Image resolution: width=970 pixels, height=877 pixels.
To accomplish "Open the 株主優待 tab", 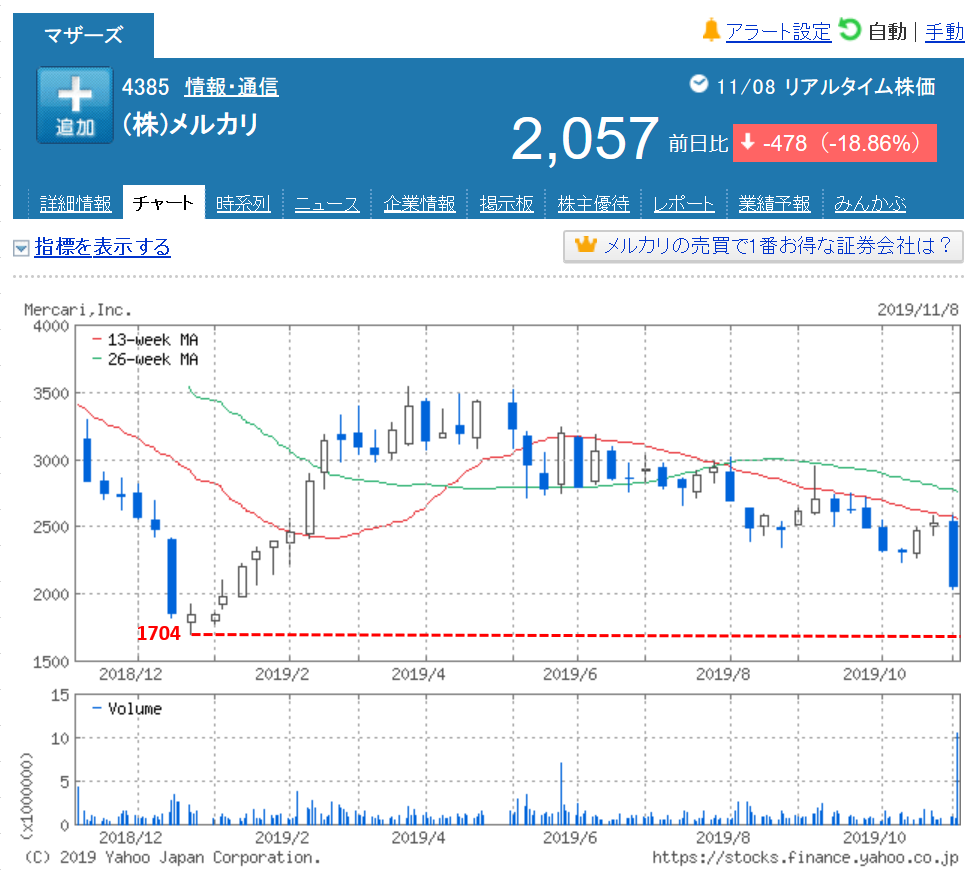I will (593, 203).
